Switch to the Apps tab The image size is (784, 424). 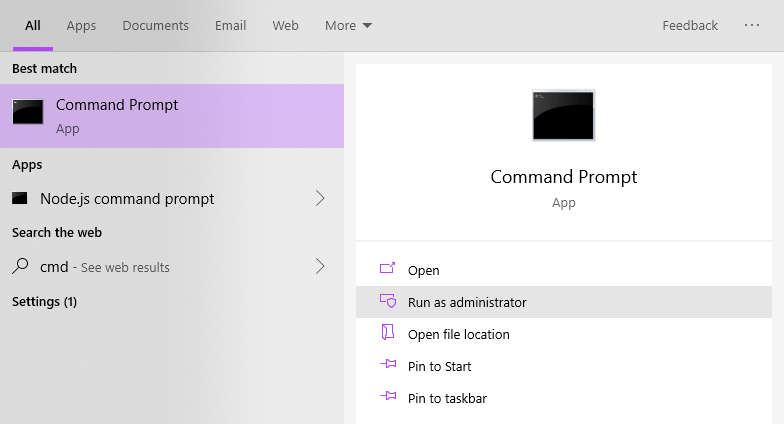pos(81,25)
